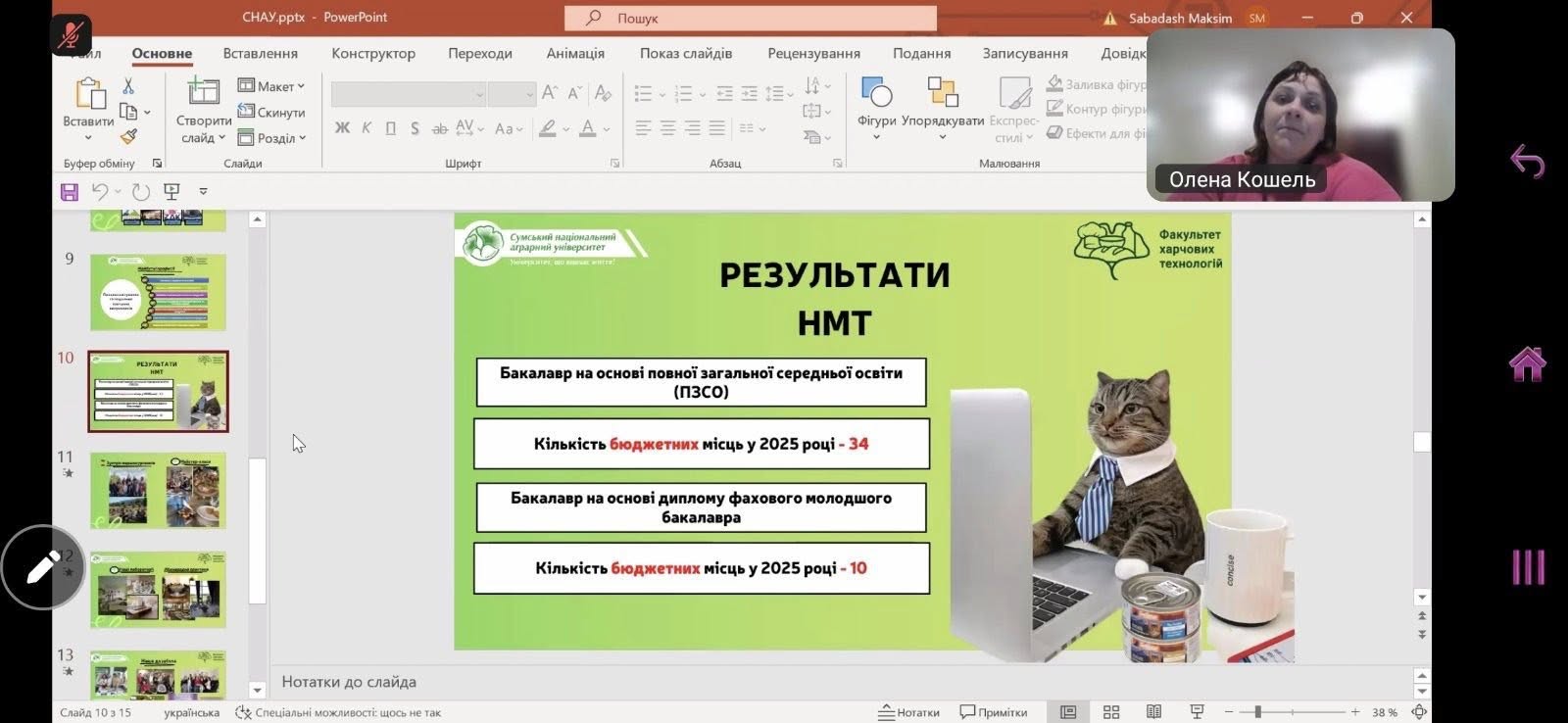Click the Cut scissors icon
Image resolution: width=1568 pixels, height=723 pixels.
pos(128,87)
